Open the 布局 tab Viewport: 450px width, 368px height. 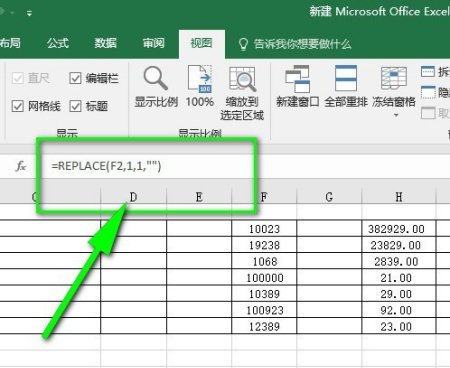coord(10,43)
